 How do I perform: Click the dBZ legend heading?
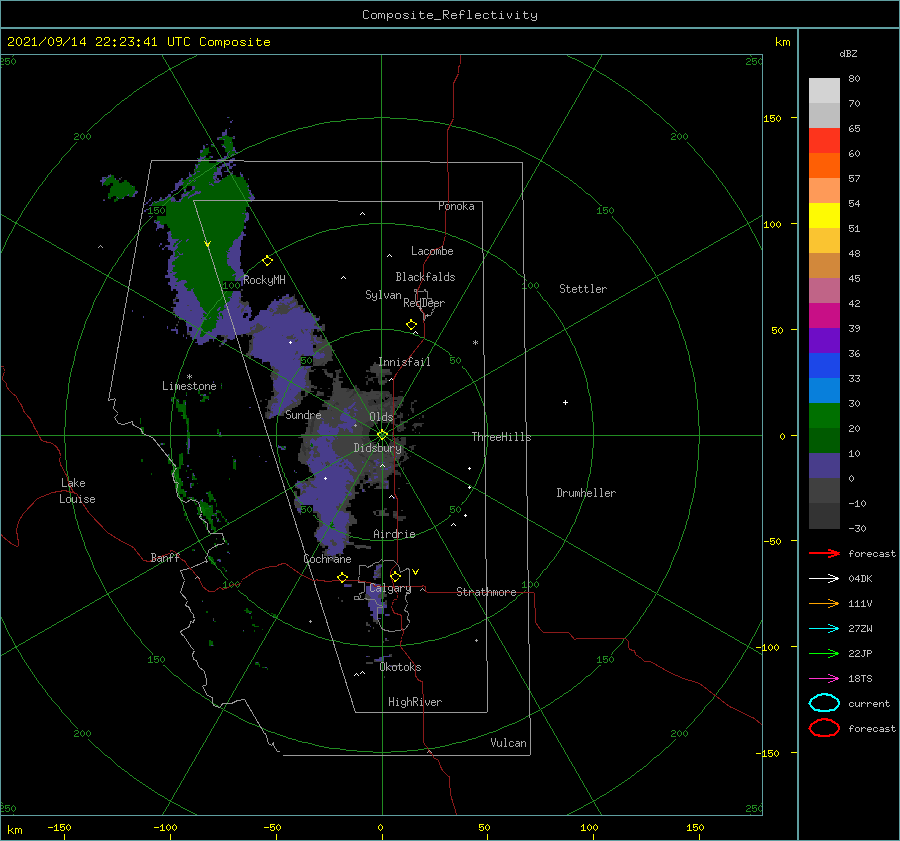848,53
